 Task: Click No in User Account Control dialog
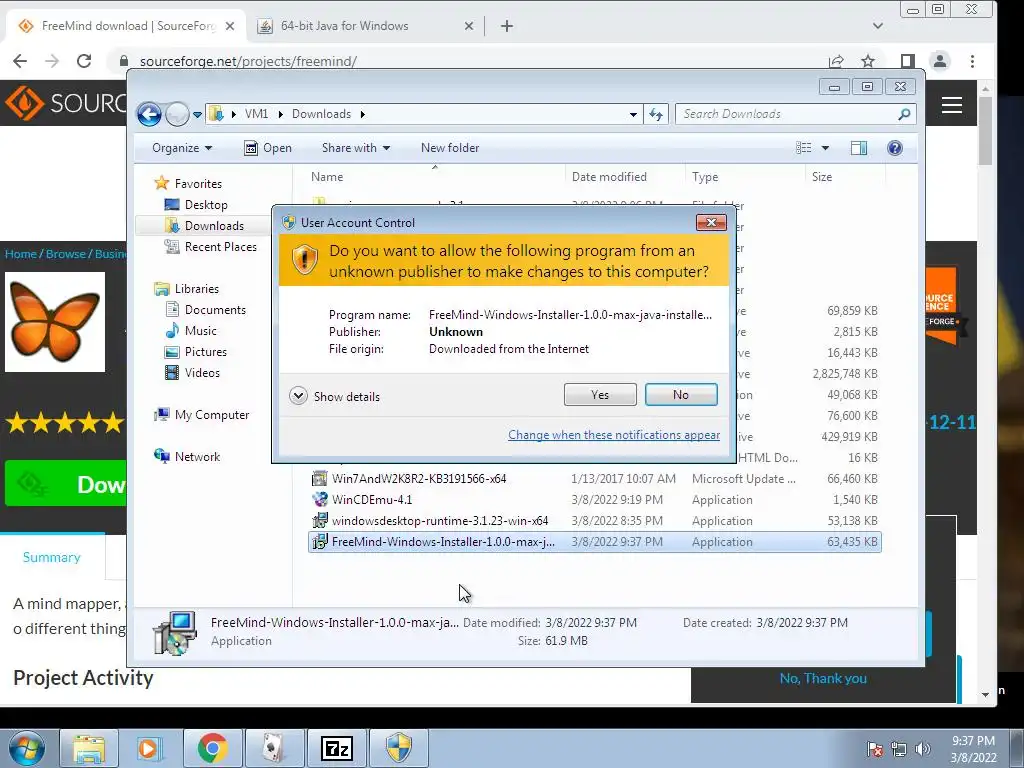[680, 394]
